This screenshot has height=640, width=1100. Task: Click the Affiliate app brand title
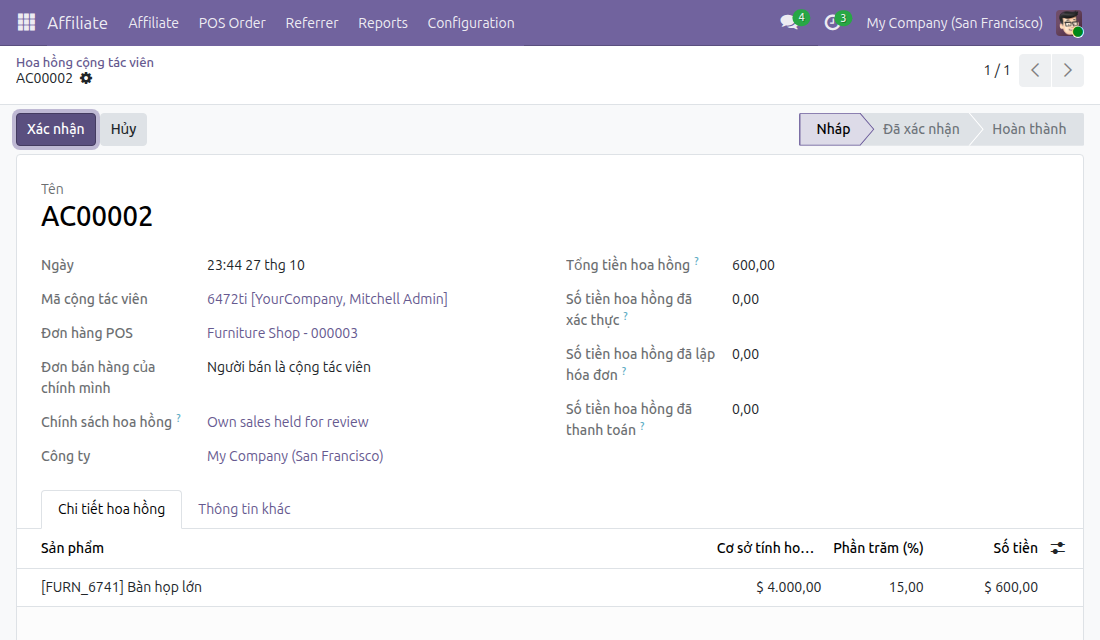click(x=77, y=22)
